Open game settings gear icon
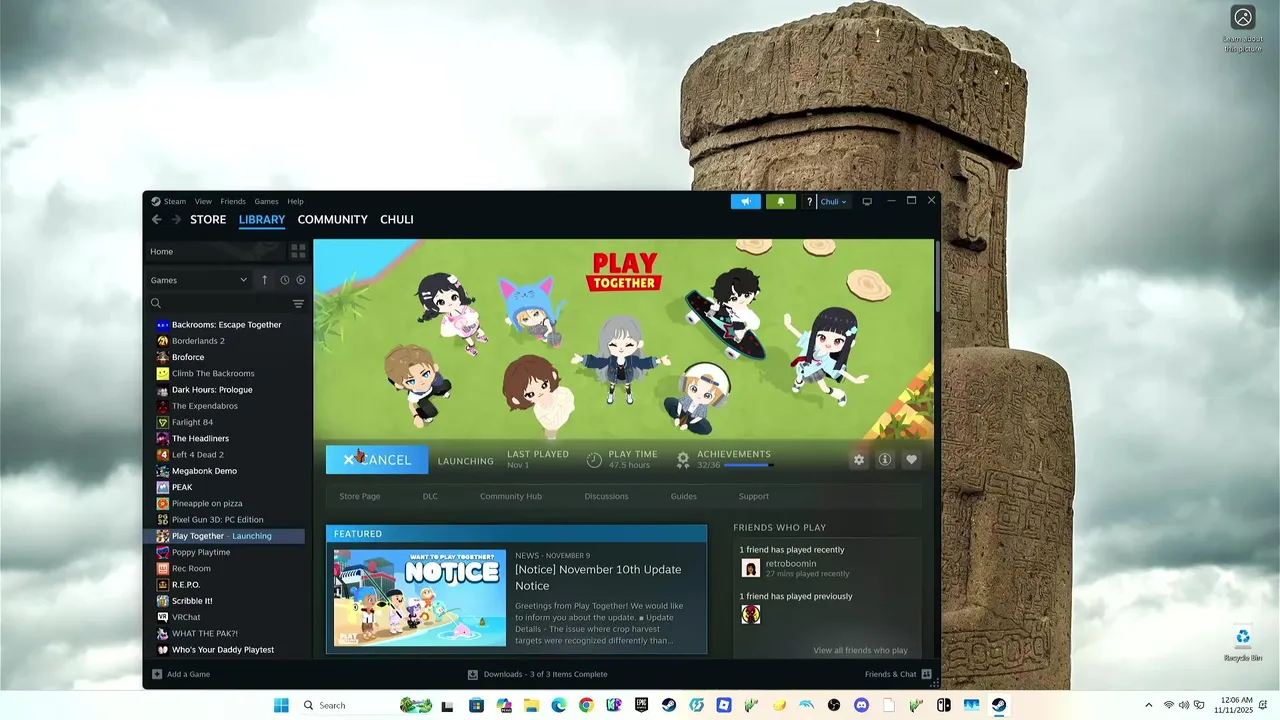1280x720 pixels. click(858, 460)
